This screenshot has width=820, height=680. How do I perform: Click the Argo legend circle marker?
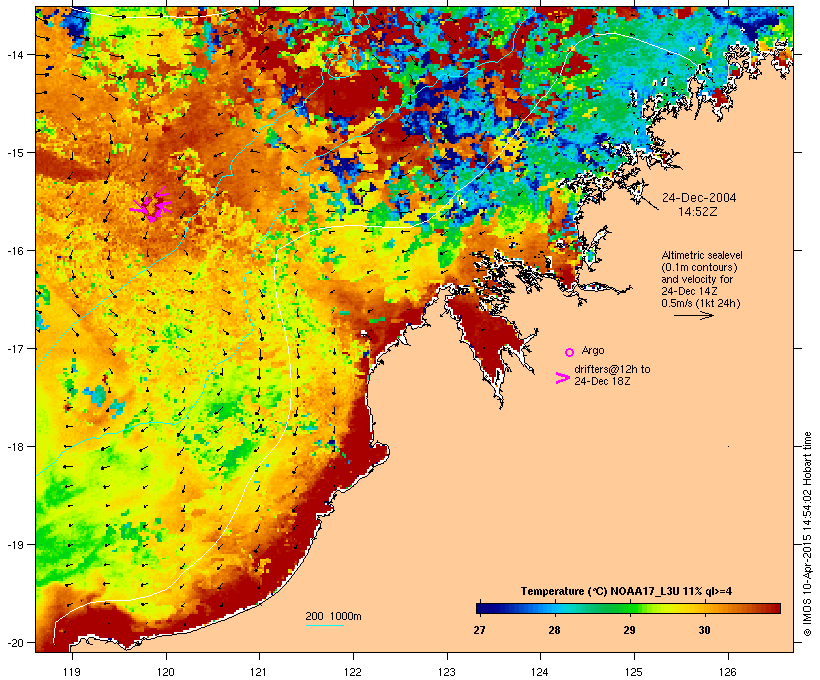[x=570, y=352]
